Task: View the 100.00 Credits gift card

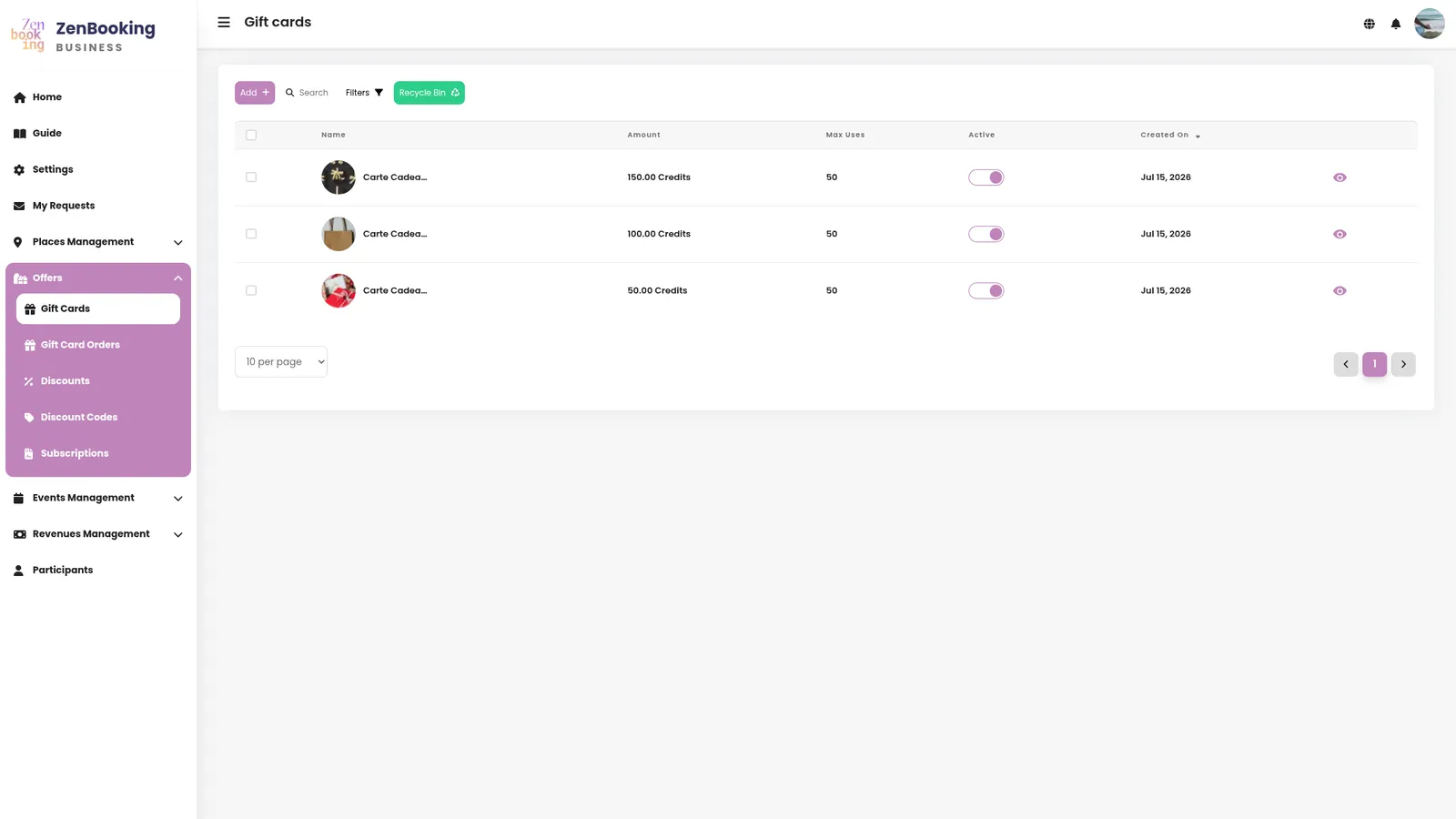Action: (1340, 234)
